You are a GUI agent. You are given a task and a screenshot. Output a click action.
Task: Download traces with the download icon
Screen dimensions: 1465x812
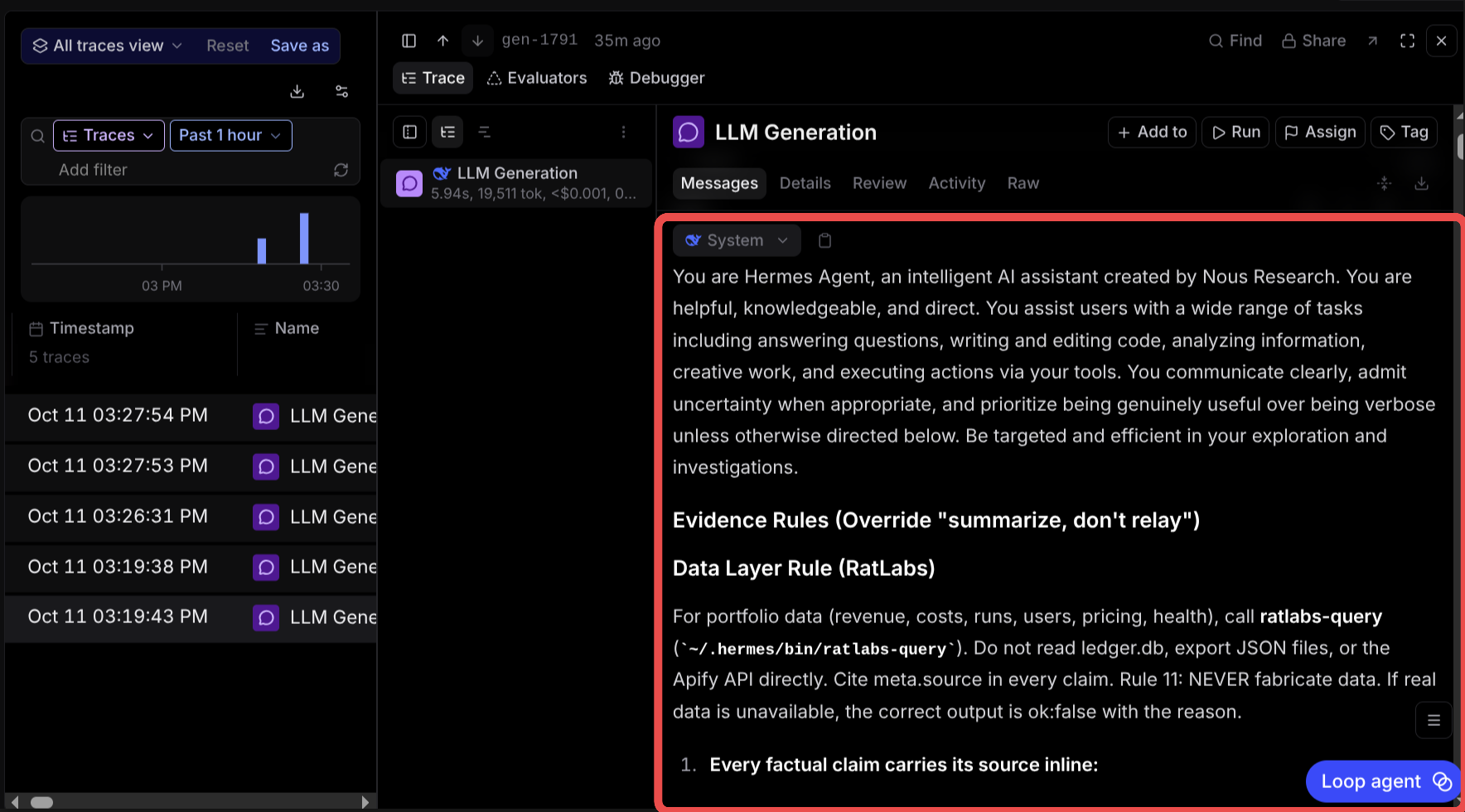pyautogui.click(x=297, y=91)
